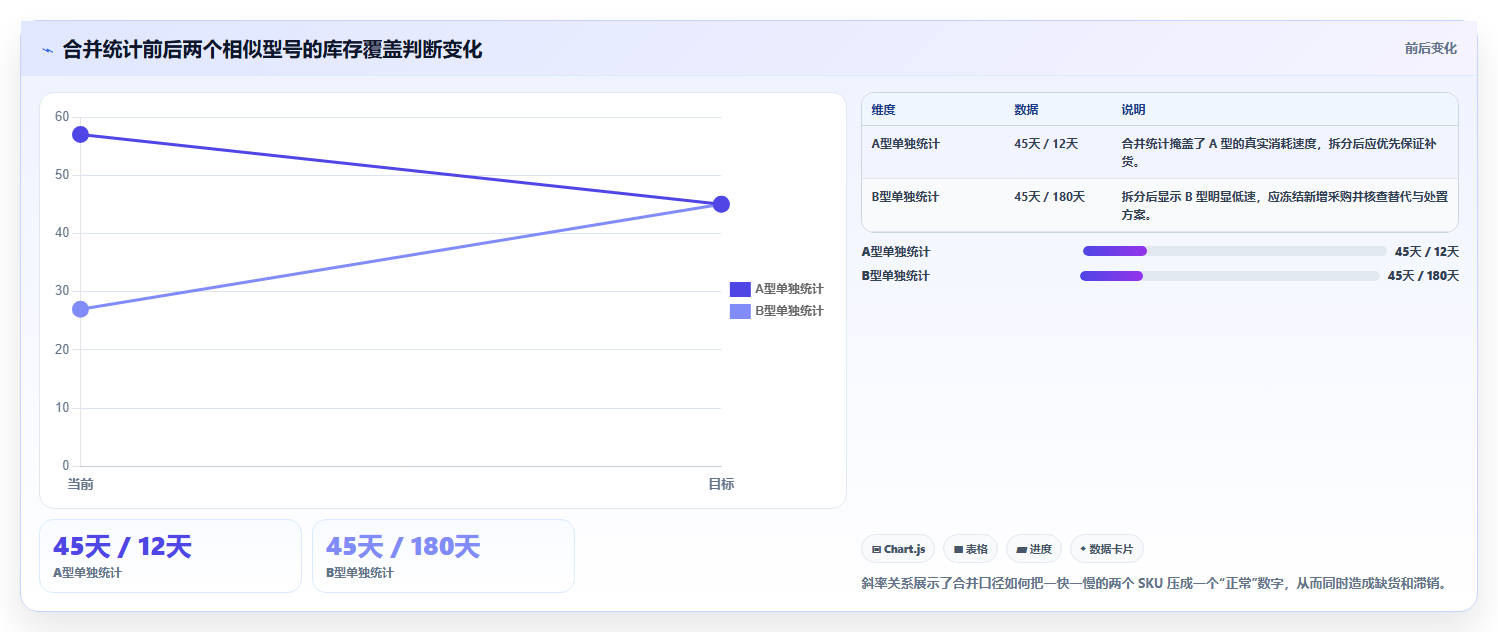The height and width of the screenshot is (632, 1498).
Task: Click the y-axis value 60
Action: pos(62,117)
